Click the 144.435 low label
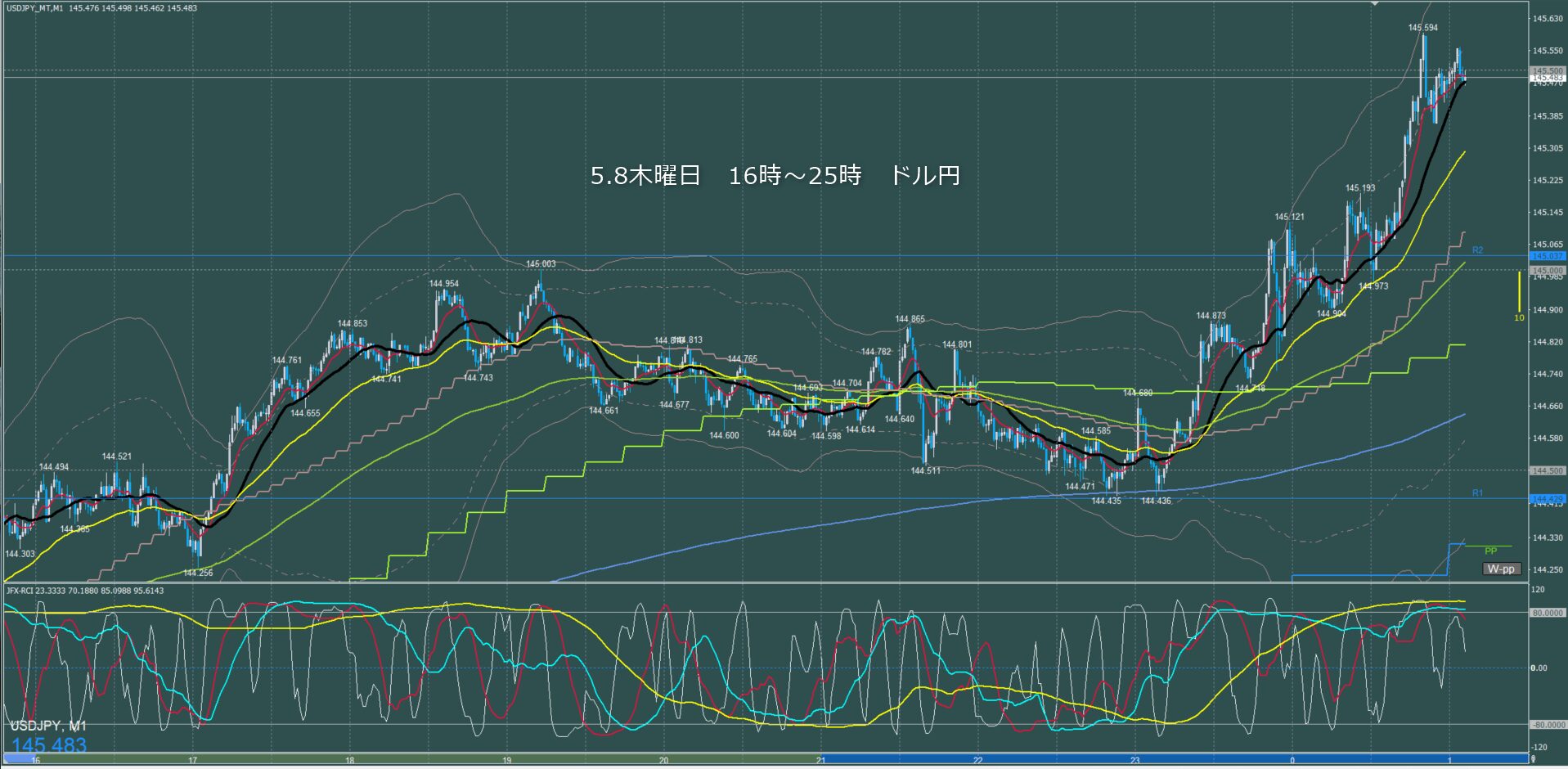This screenshot has height=769, width=1568. coord(1107,501)
